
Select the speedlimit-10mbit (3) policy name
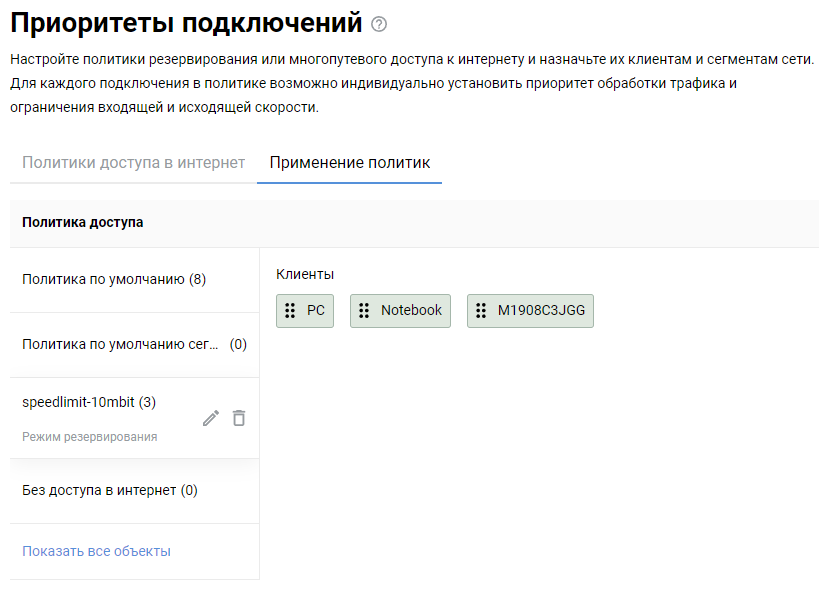tap(89, 402)
